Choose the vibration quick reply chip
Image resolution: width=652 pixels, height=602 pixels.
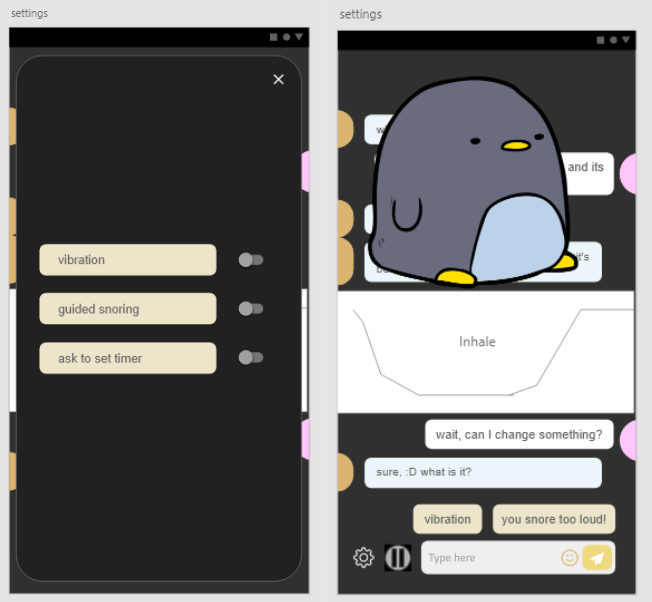447,519
